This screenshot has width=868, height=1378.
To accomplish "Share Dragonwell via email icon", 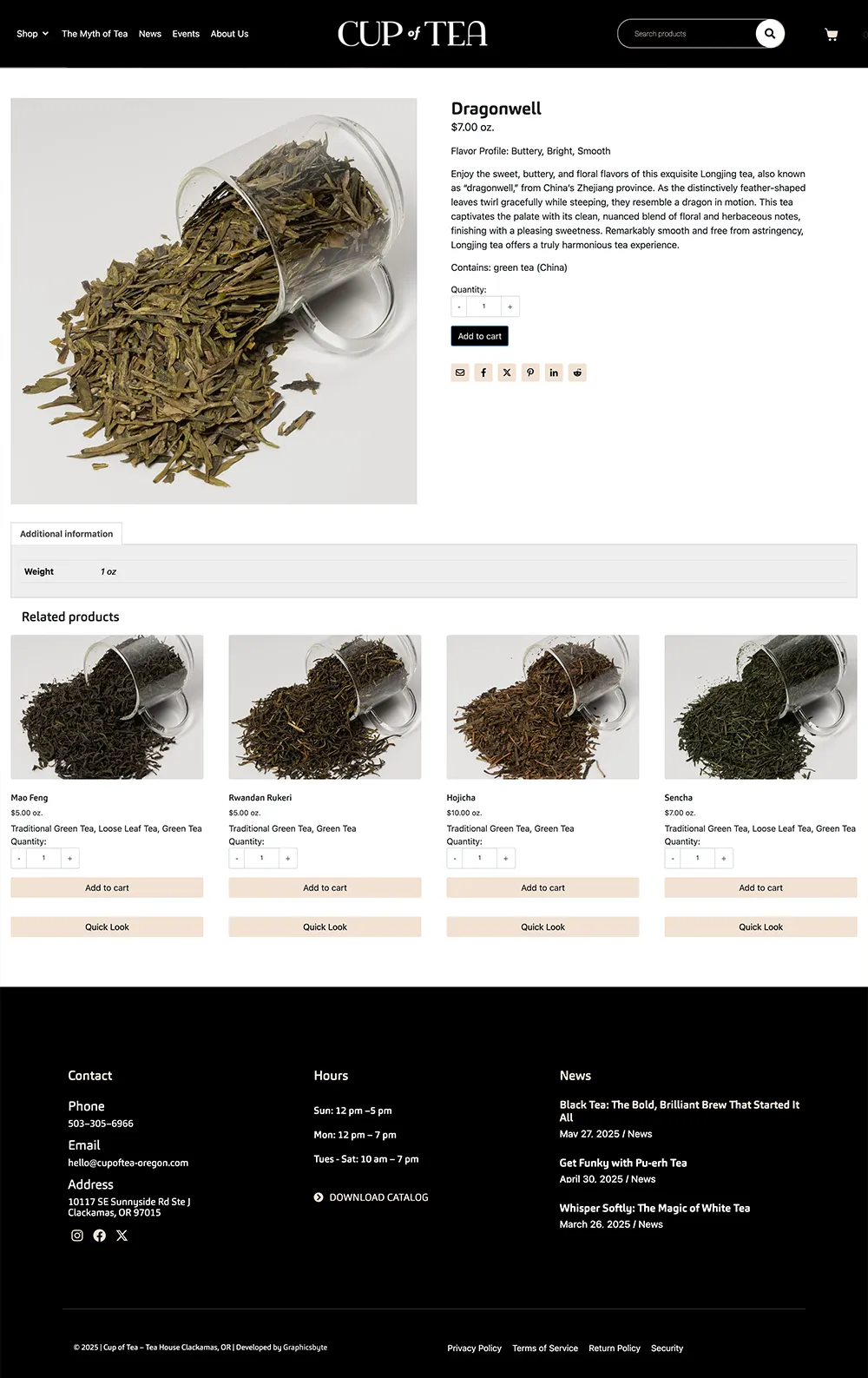I will click(460, 373).
